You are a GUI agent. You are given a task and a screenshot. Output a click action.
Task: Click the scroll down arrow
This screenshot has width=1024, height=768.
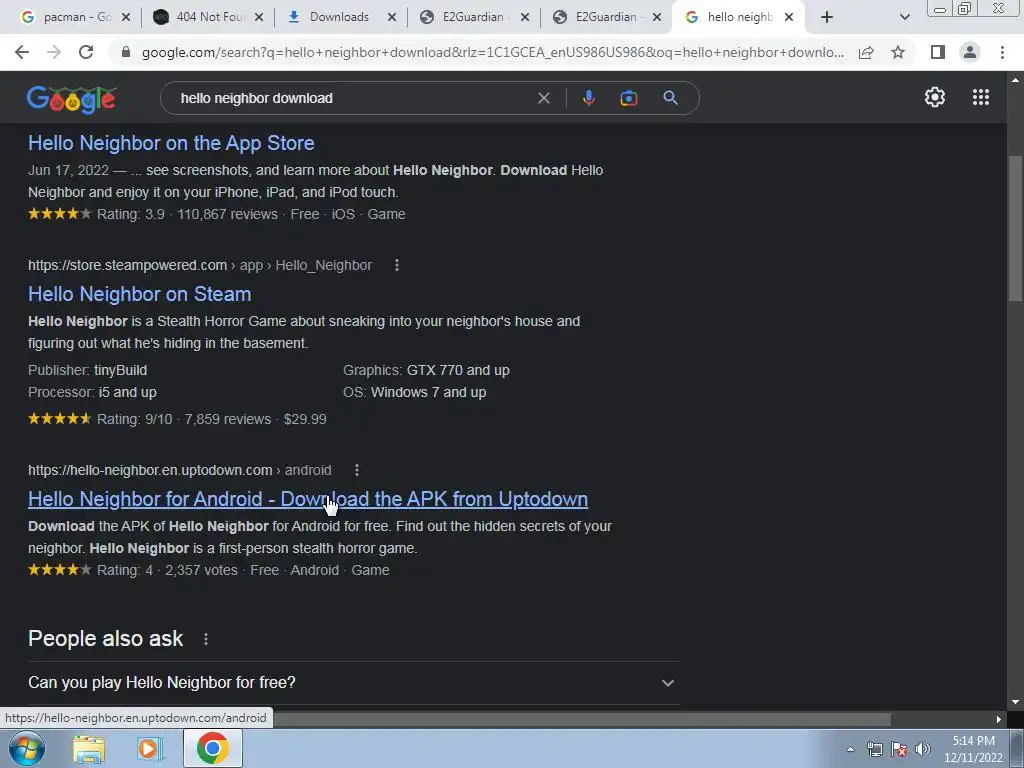click(x=1015, y=702)
